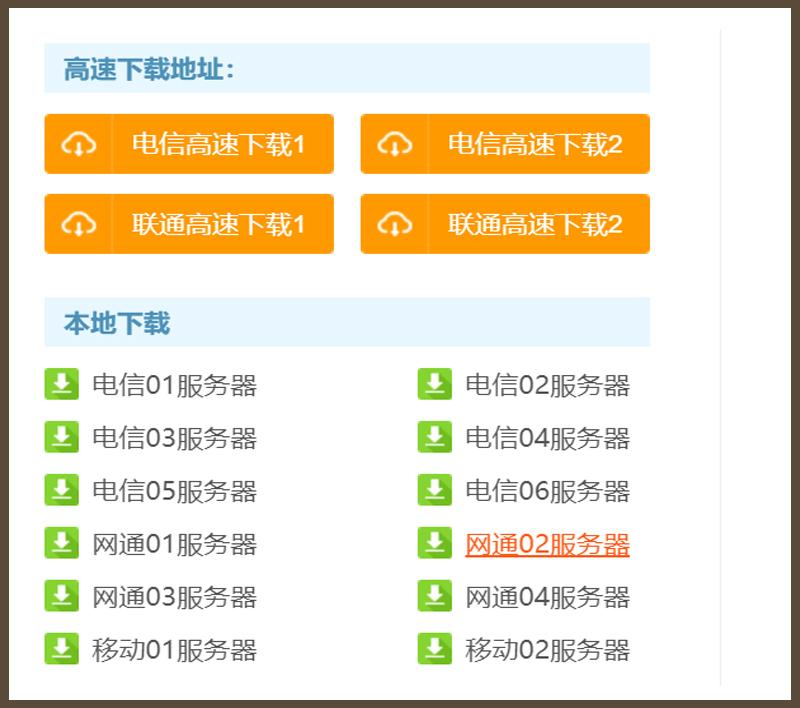
Task: Click the 联通高速下载1 button
Action: (189, 223)
